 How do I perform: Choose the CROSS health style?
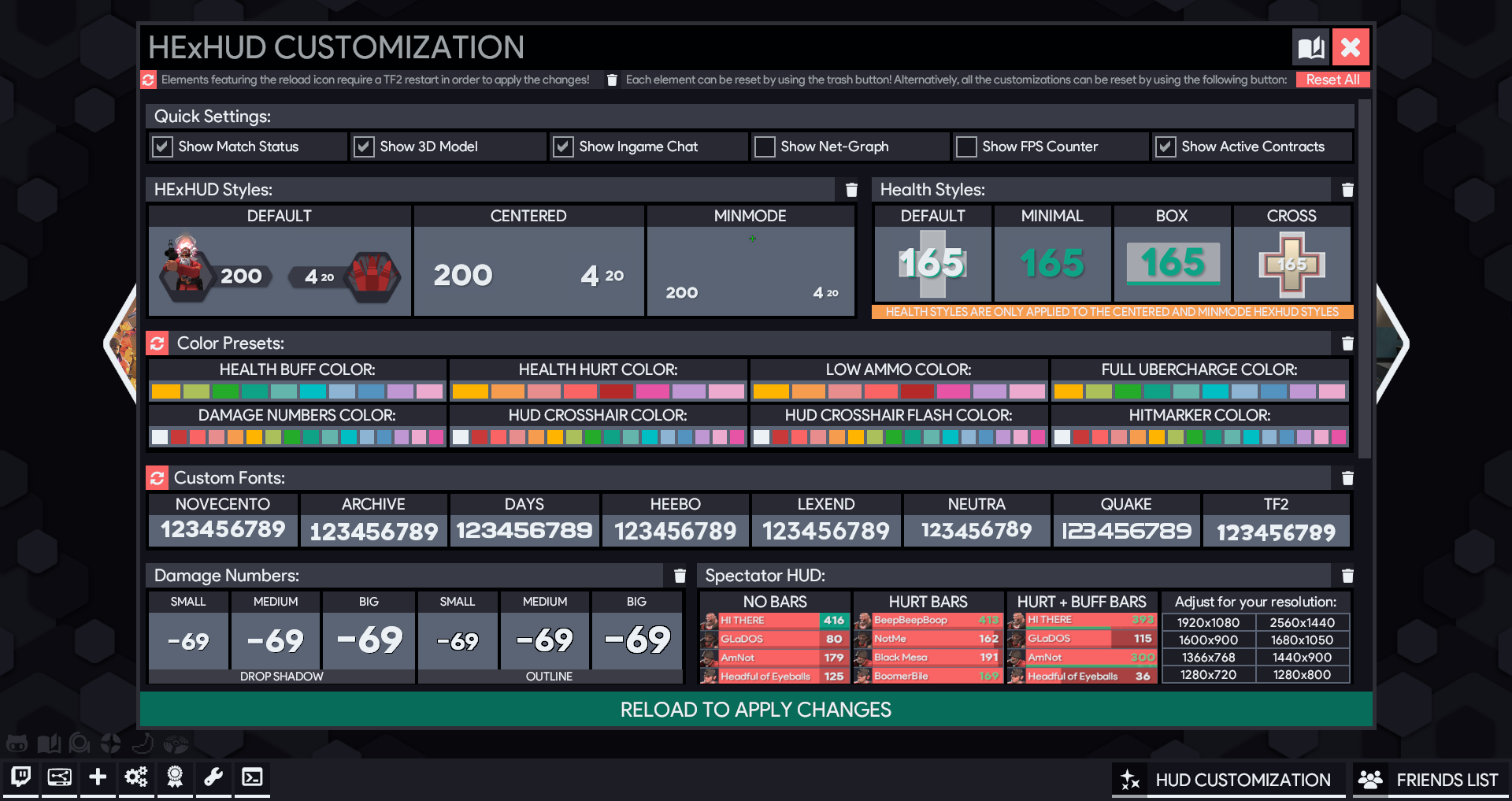[x=1291, y=254]
